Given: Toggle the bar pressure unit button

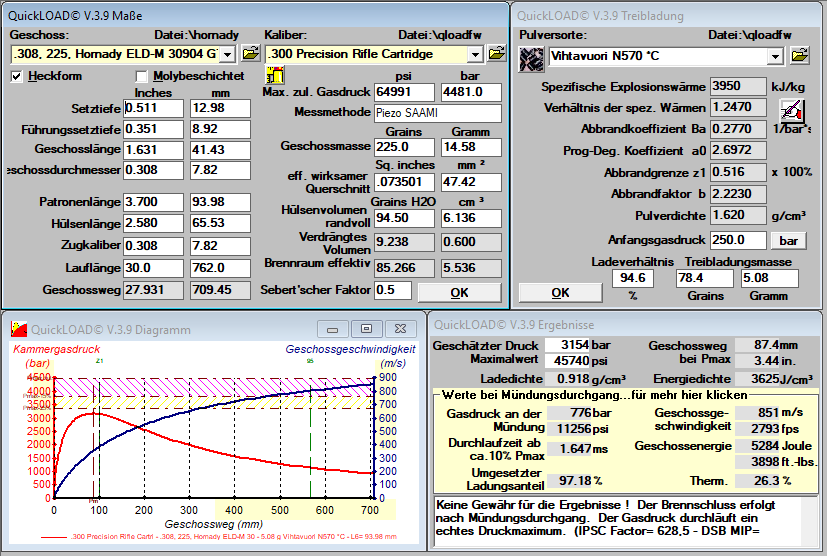Looking at the screenshot, I should point(788,241).
